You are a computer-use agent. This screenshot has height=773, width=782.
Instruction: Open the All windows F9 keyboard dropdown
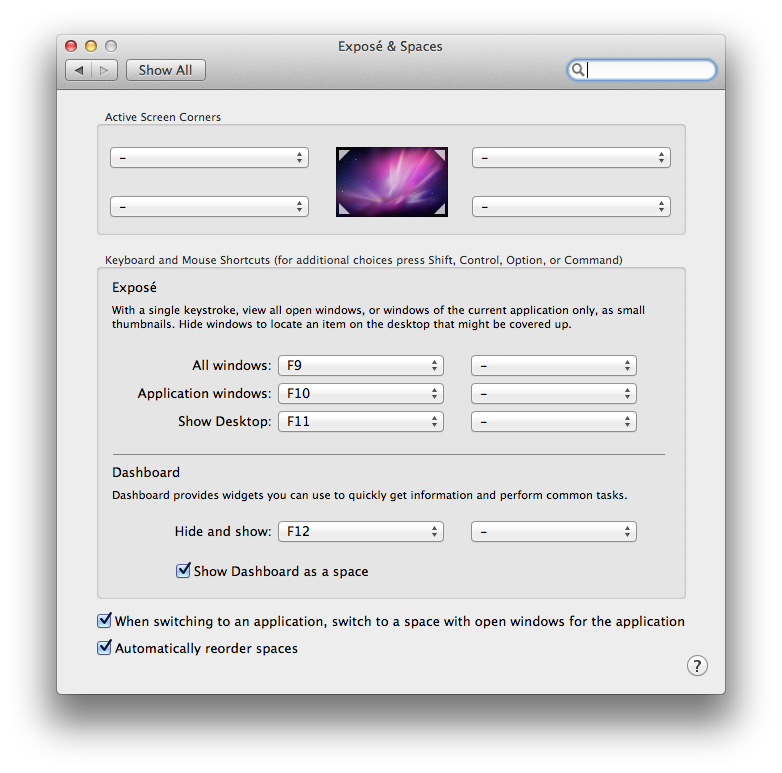click(361, 366)
